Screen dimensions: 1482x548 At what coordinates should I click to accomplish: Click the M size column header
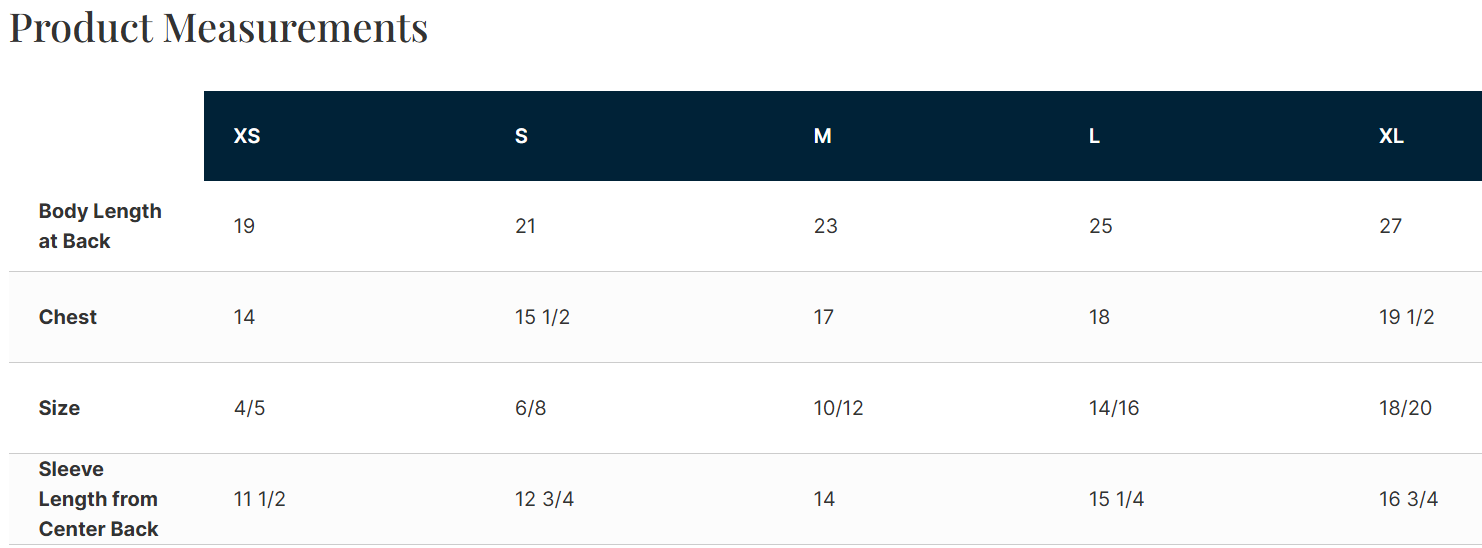823,136
